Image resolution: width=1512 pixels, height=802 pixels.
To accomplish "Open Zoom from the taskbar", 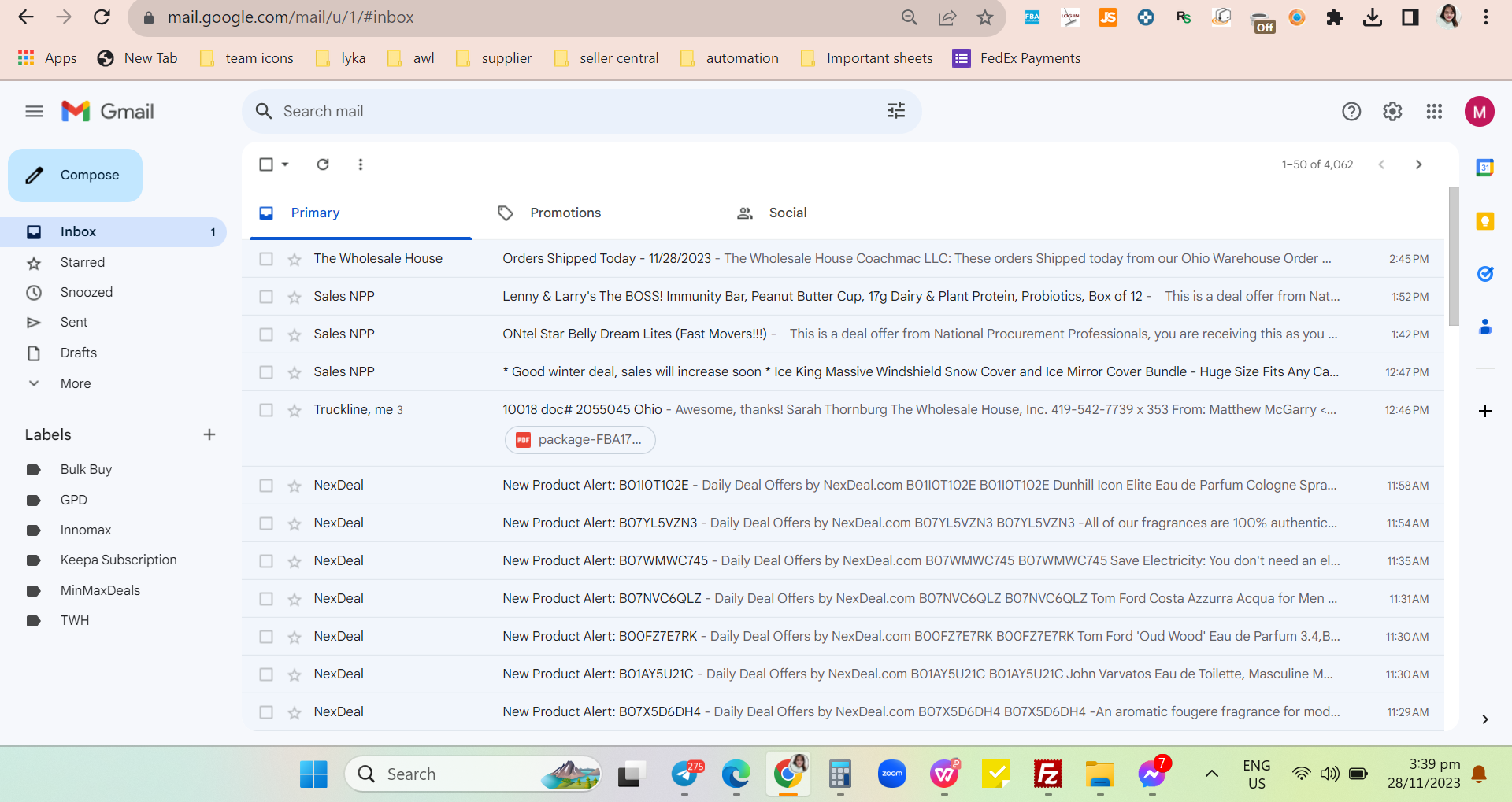I will (892, 774).
